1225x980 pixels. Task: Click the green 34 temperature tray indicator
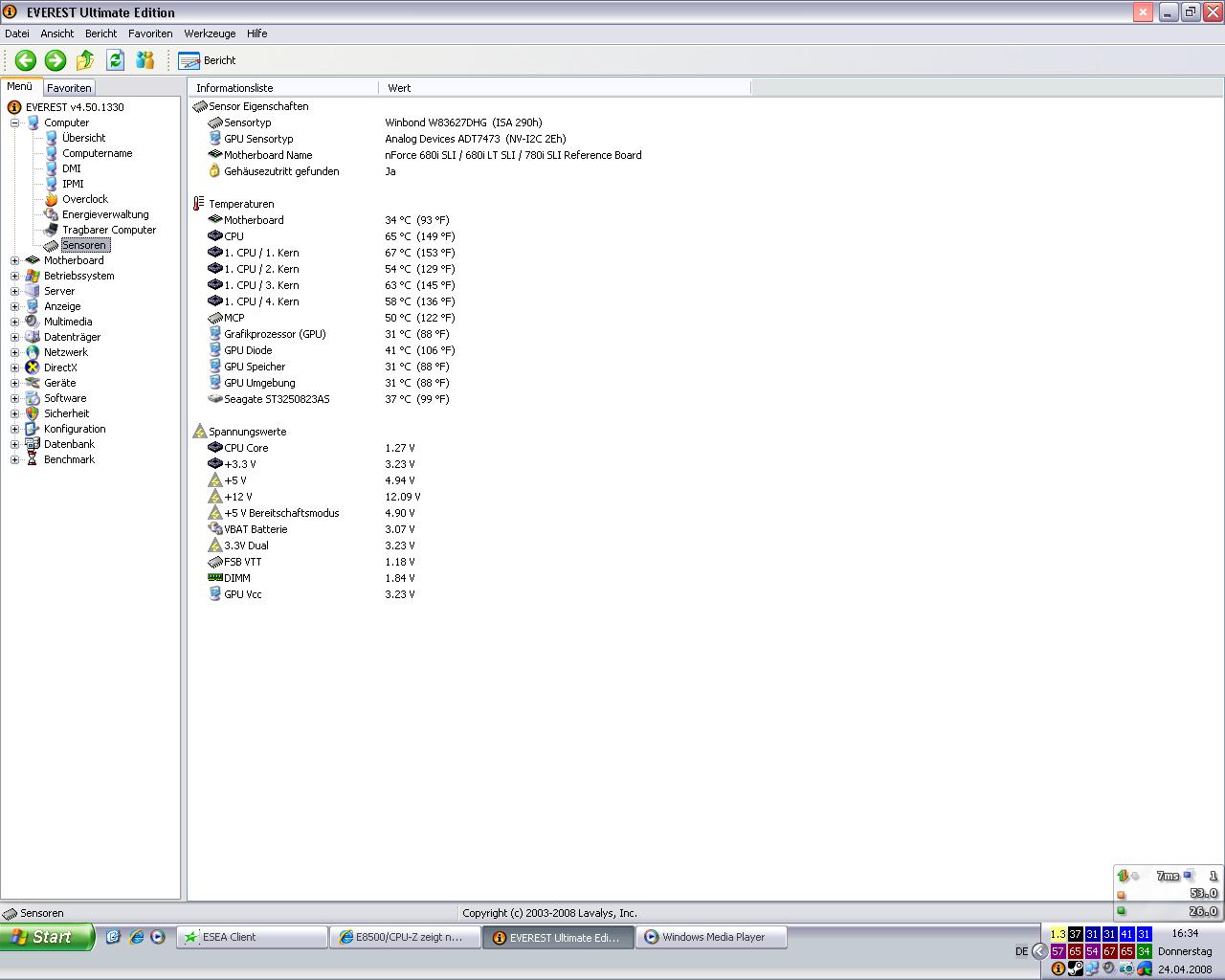point(1144,951)
